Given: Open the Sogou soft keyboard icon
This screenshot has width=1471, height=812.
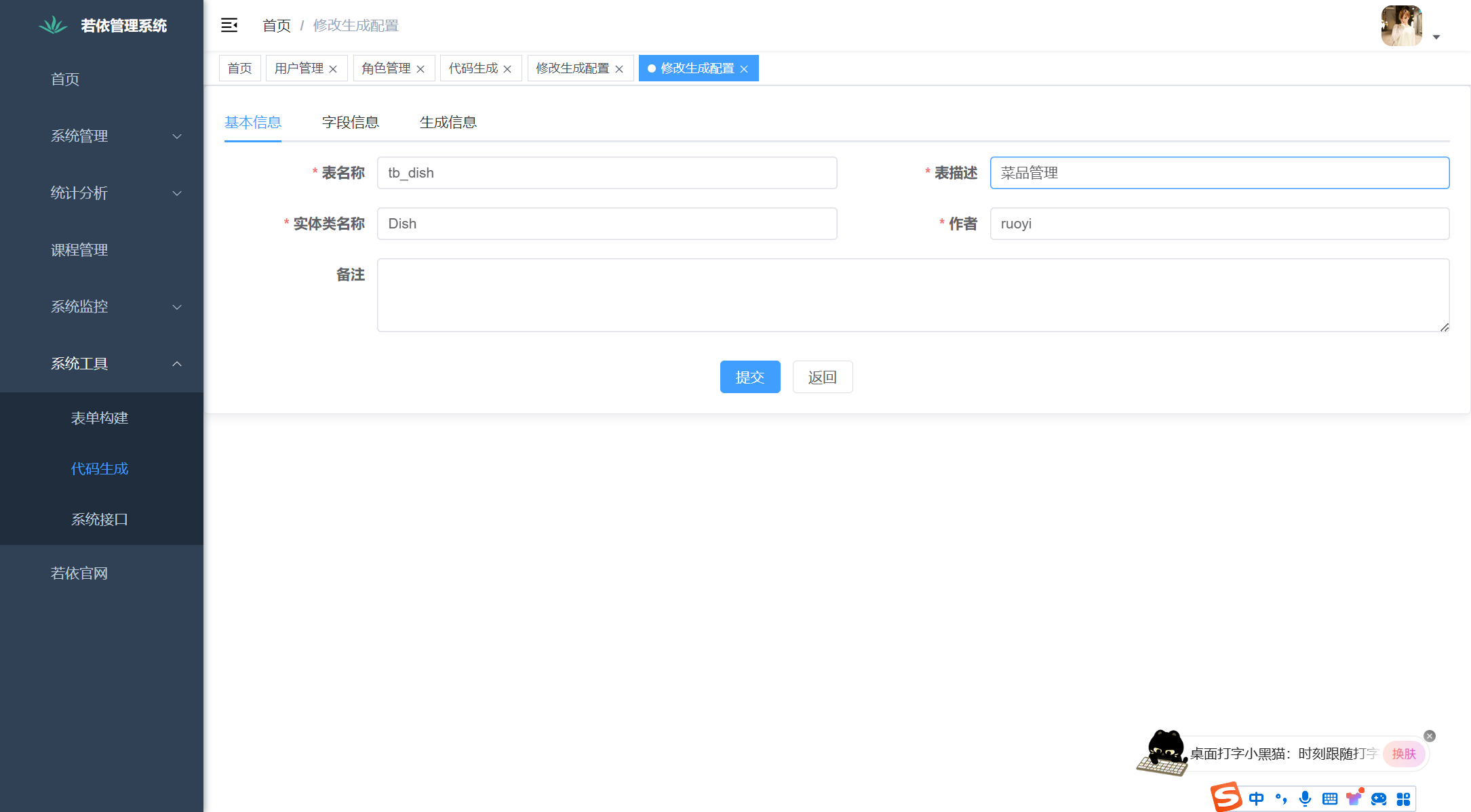Looking at the screenshot, I should 1329,798.
